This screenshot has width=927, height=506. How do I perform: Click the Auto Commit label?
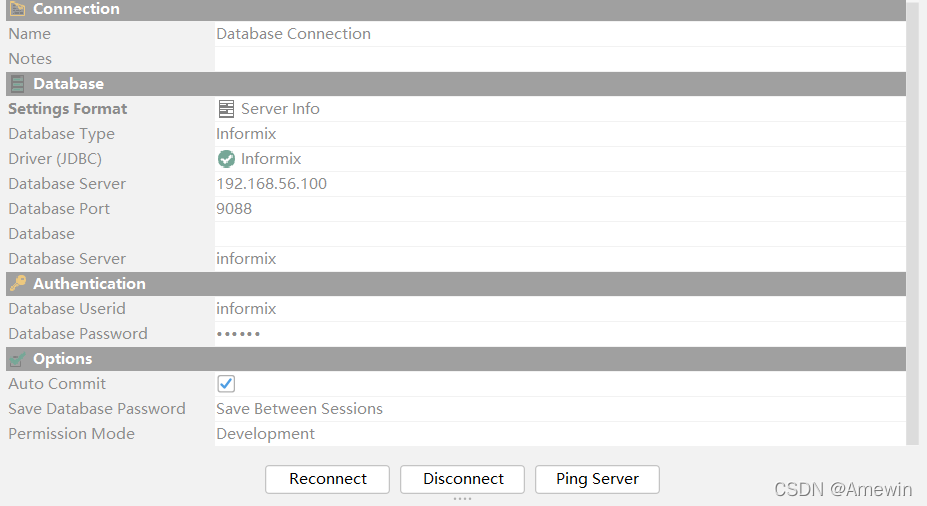coord(57,384)
